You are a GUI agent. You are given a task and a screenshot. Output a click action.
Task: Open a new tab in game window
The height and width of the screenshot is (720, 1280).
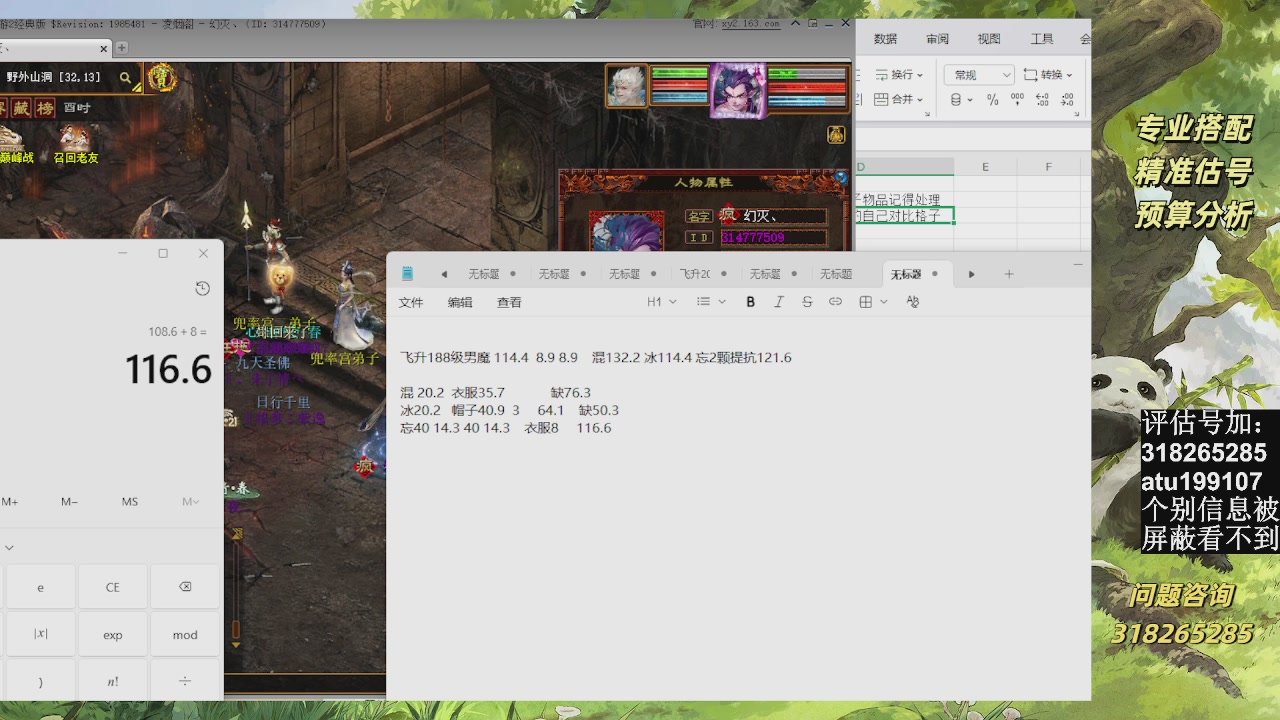[x=122, y=47]
